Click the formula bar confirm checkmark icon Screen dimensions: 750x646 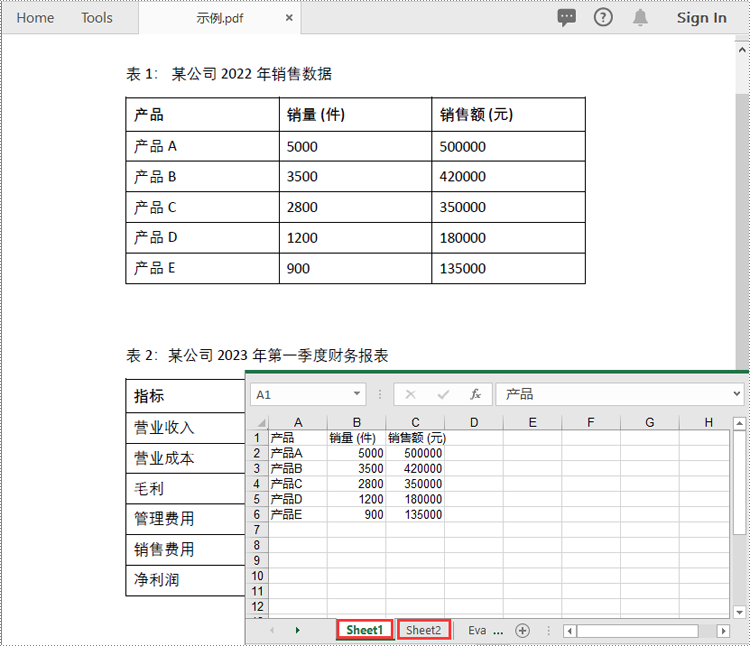pos(443,394)
